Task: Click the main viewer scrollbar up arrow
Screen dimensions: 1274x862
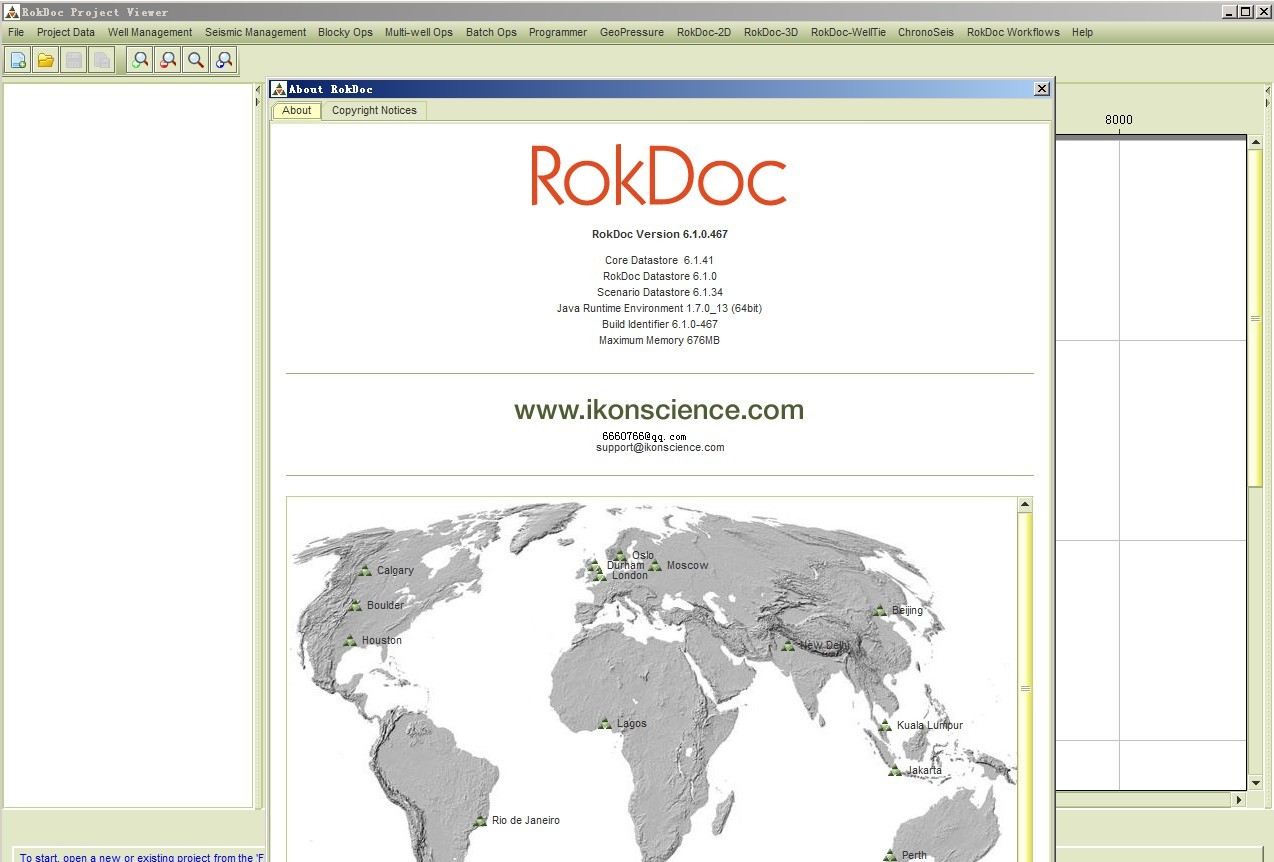Action: pos(1255,143)
